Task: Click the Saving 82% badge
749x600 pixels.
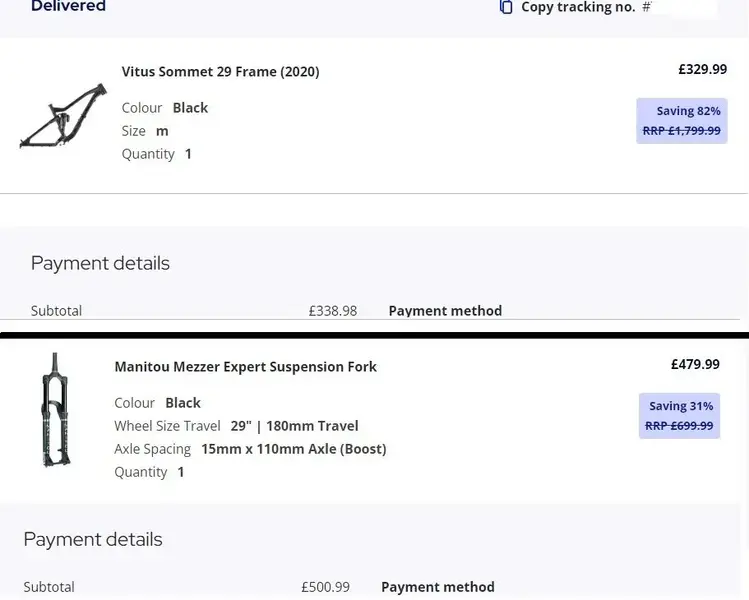Action: click(682, 121)
